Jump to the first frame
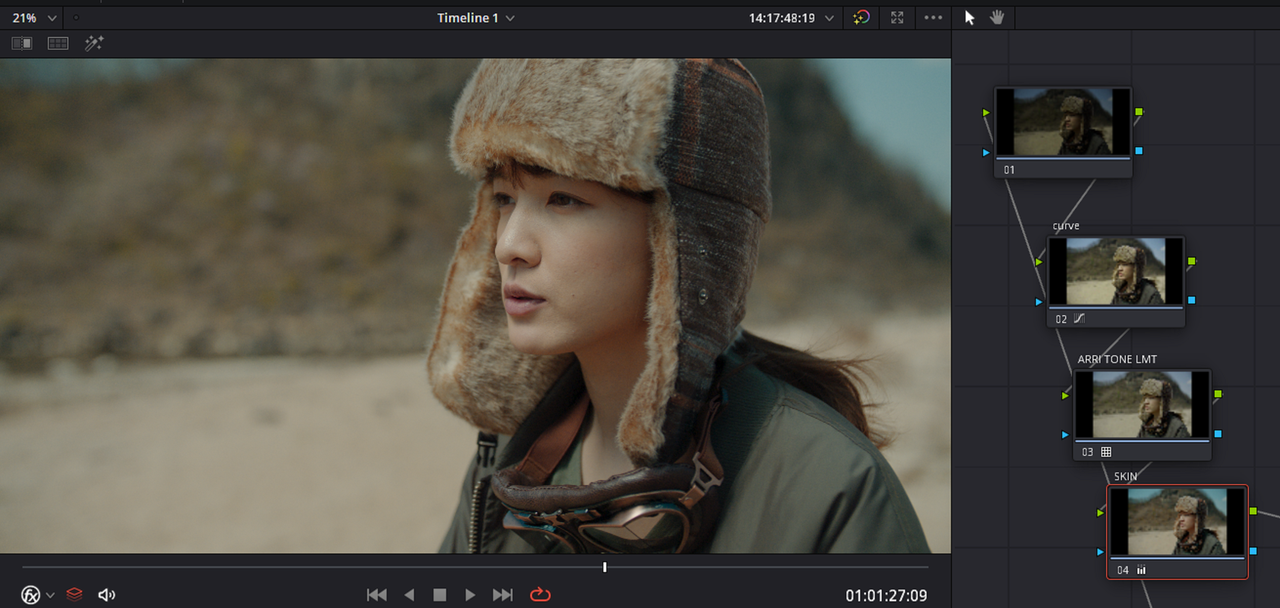 [x=377, y=595]
